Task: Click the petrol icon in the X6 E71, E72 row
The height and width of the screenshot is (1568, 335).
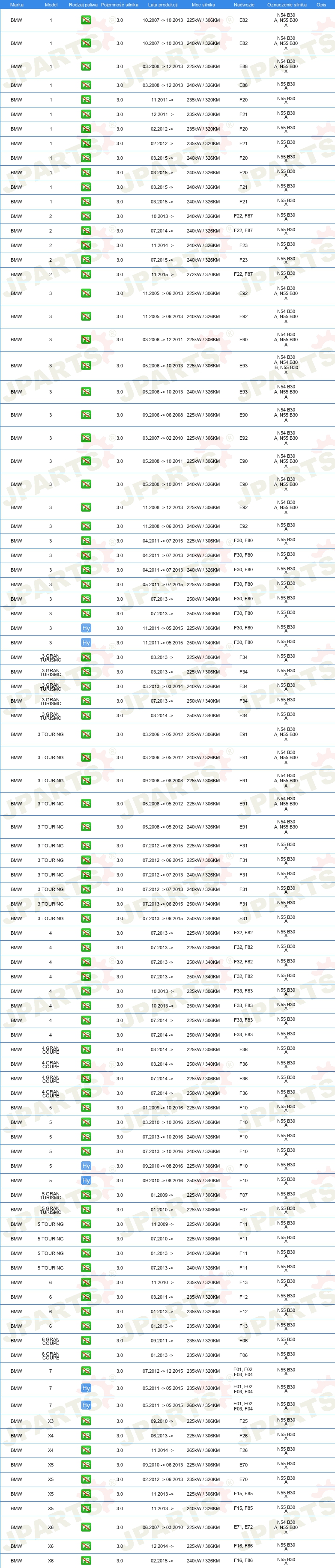Action: pos(86,1527)
